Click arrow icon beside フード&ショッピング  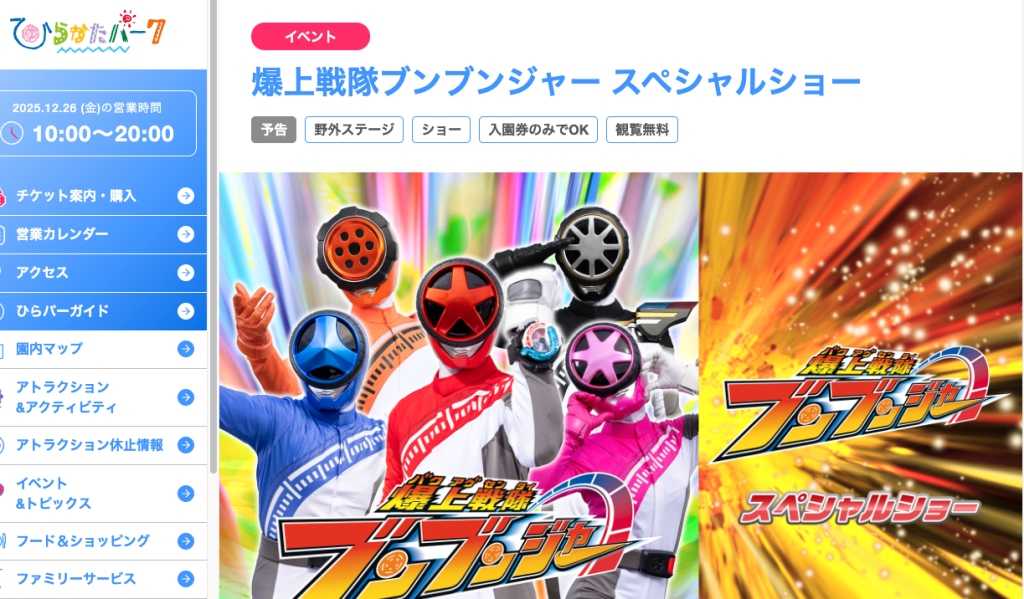(185, 541)
